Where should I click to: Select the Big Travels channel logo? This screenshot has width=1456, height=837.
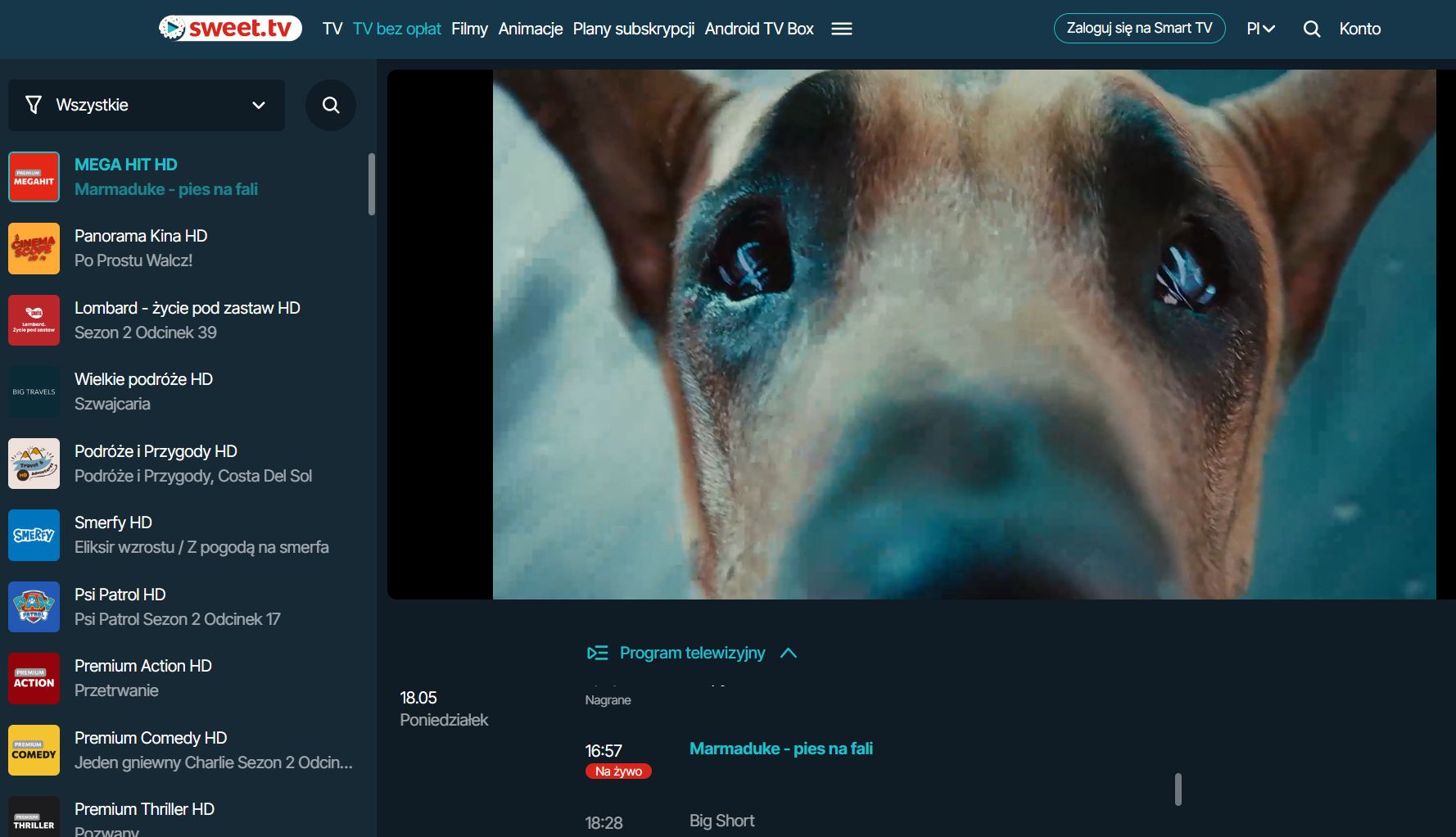click(34, 391)
